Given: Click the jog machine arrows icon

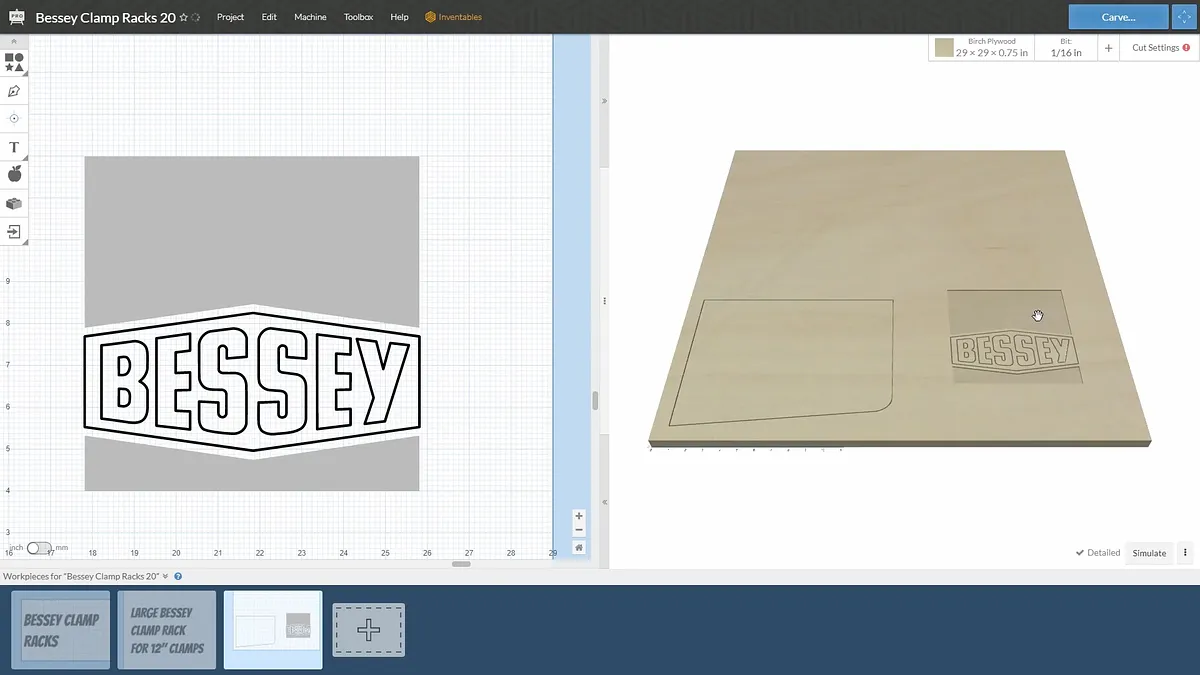Looking at the screenshot, I should 1185,17.
